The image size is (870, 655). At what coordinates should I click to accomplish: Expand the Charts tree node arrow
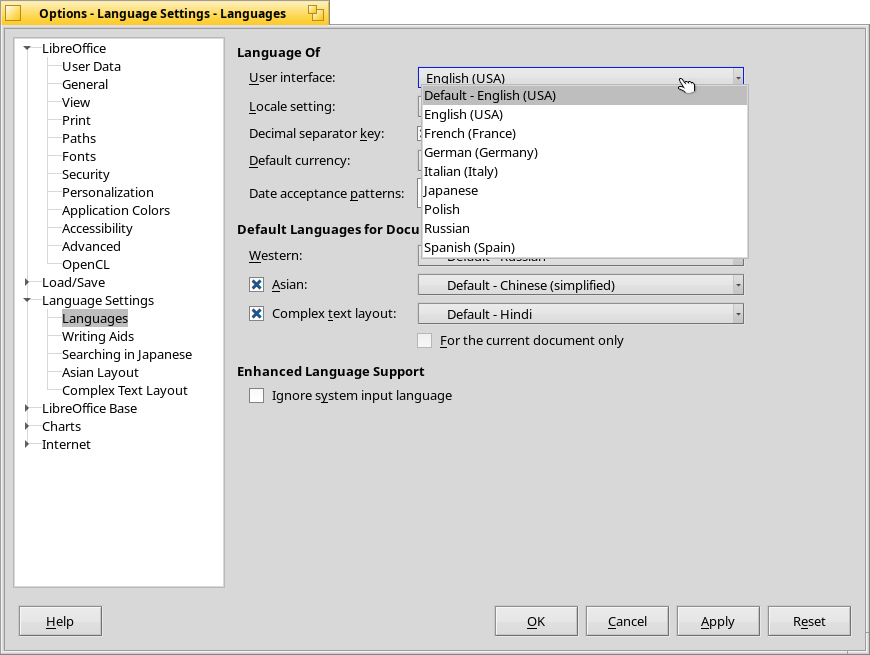pyautogui.click(x=27, y=426)
